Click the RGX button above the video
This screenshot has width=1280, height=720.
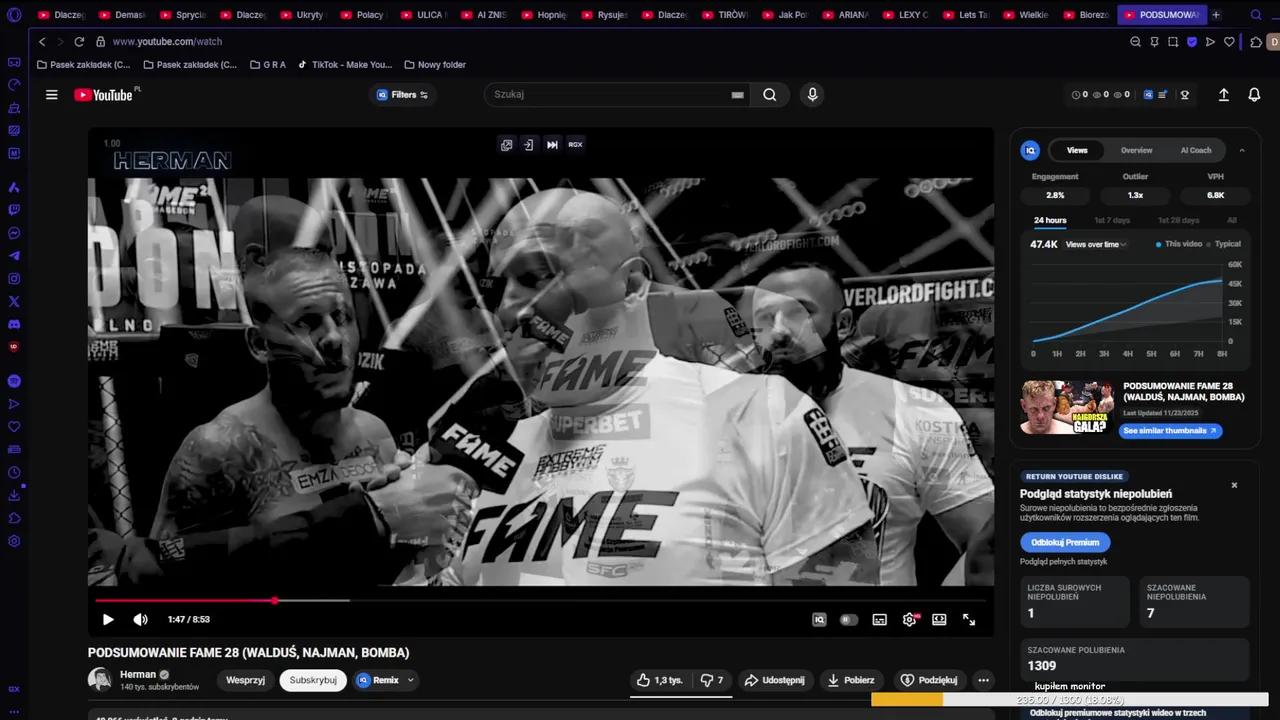[x=575, y=145]
